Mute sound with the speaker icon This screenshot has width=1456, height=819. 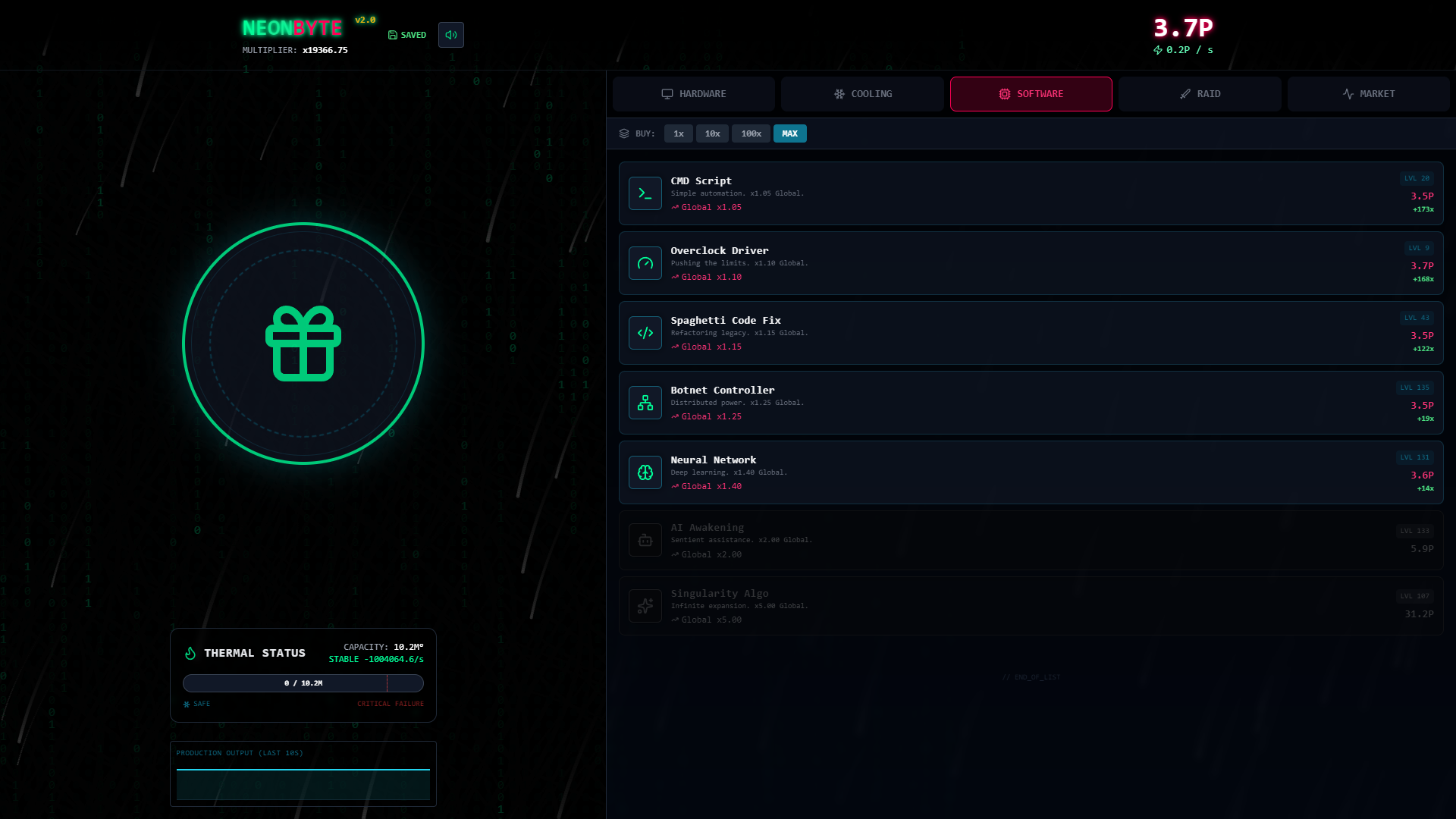(451, 35)
